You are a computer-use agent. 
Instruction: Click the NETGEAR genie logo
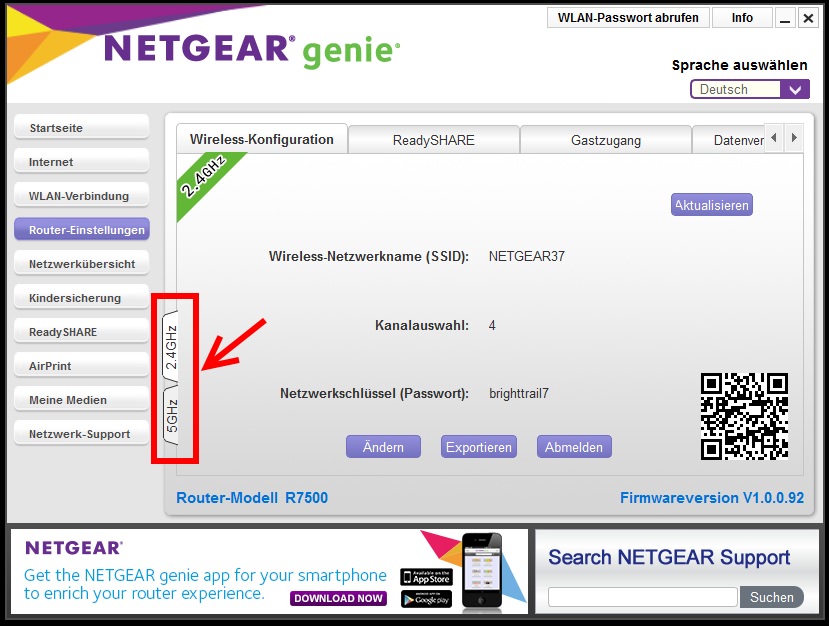click(x=252, y=50)
